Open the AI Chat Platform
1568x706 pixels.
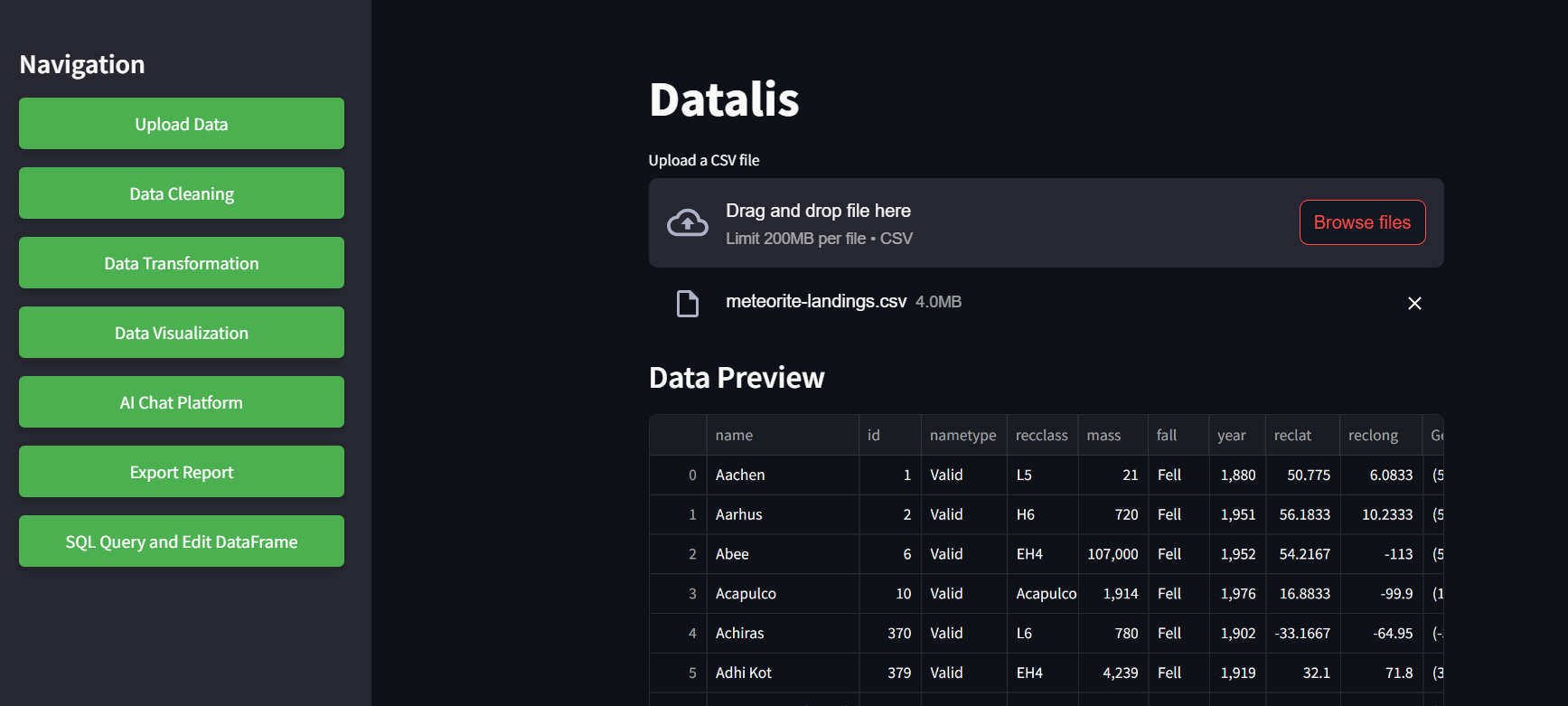[182, 402]
